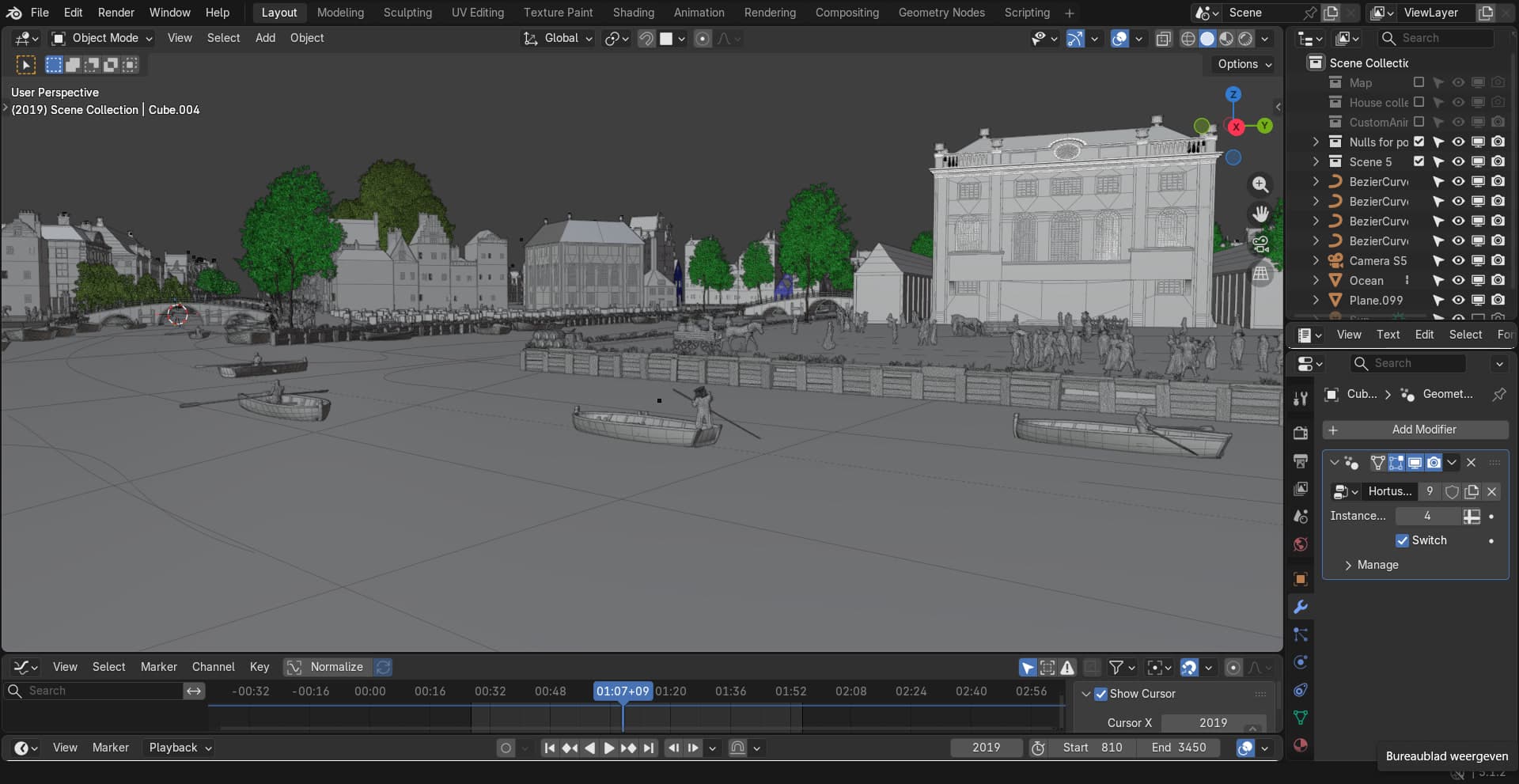The width and height of the screenshot is (1519, 784).
Task: Open Tool properties tab
Action: tap(1300, 399)
